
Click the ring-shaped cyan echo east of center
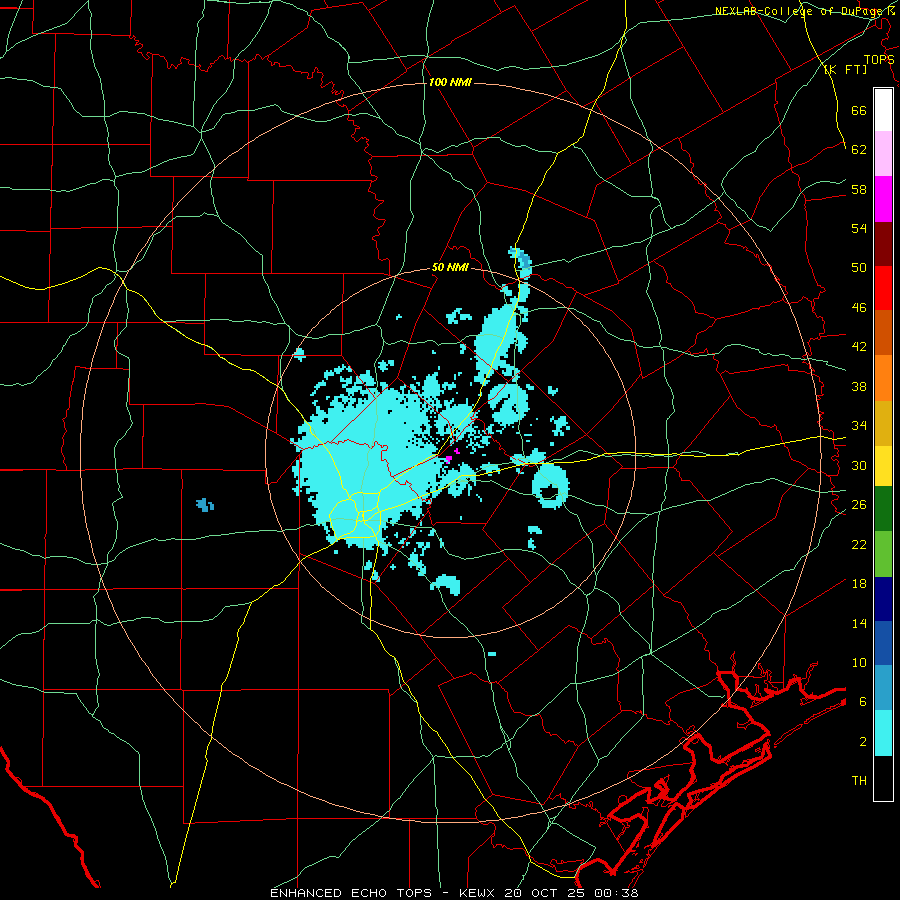(x=550, y=487)
